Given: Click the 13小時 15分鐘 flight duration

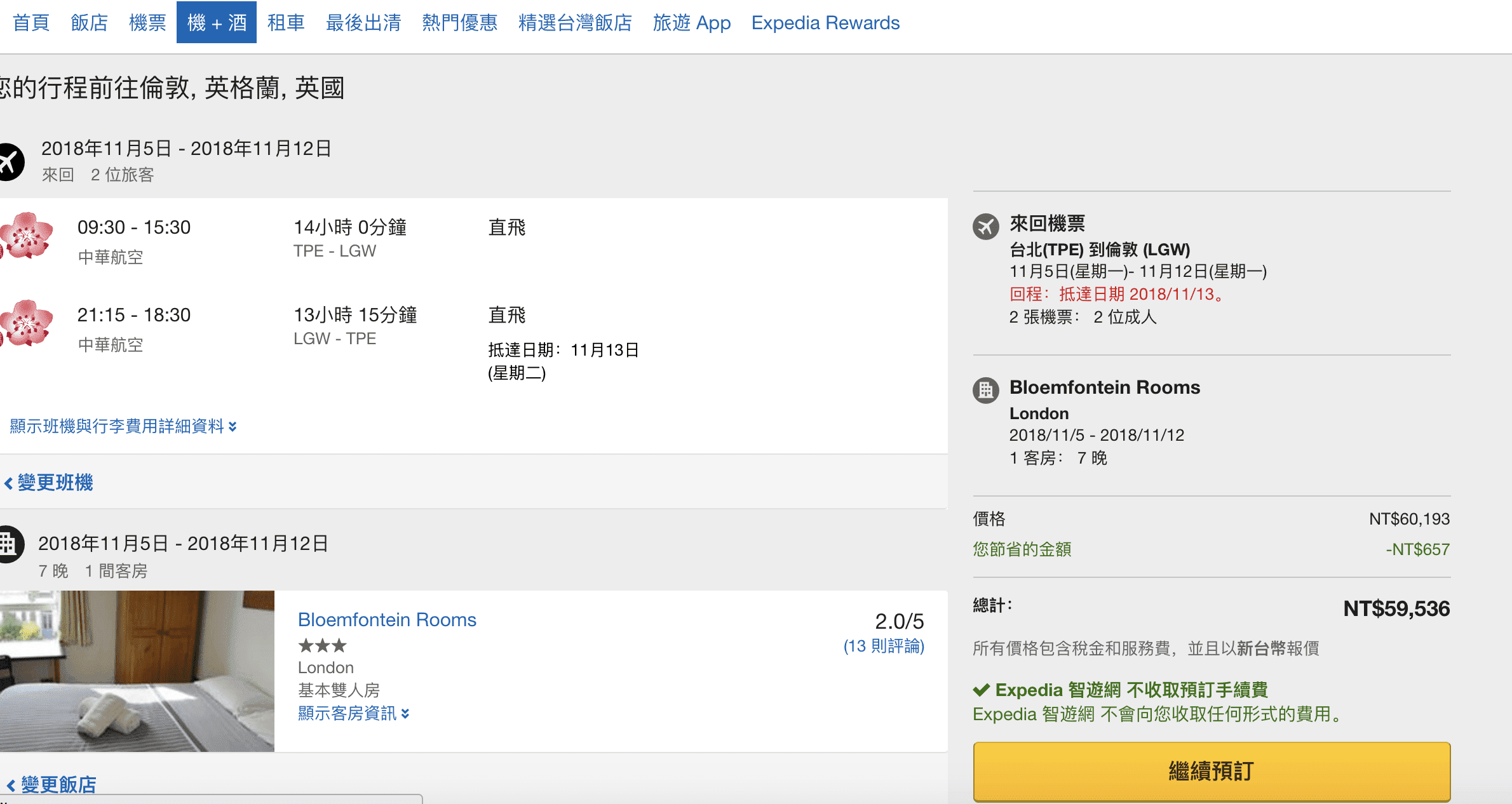Looking at the screenshot, I should coord(355,315).
